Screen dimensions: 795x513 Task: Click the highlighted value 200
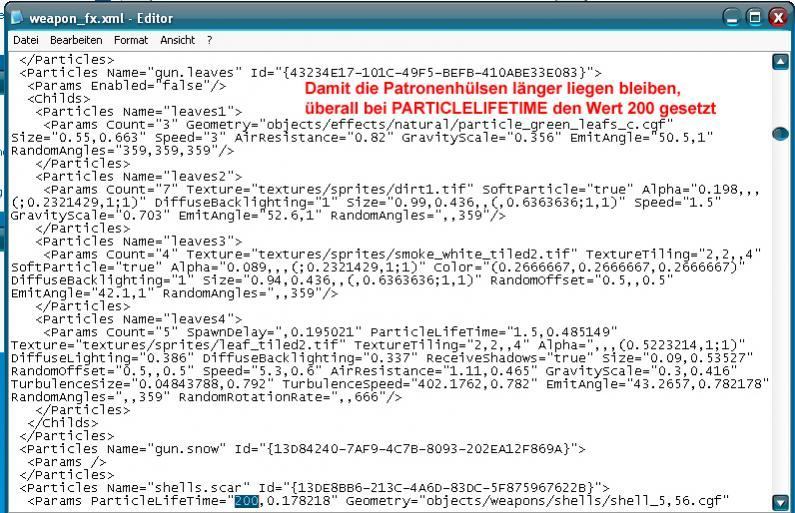[x=246, y=501]
